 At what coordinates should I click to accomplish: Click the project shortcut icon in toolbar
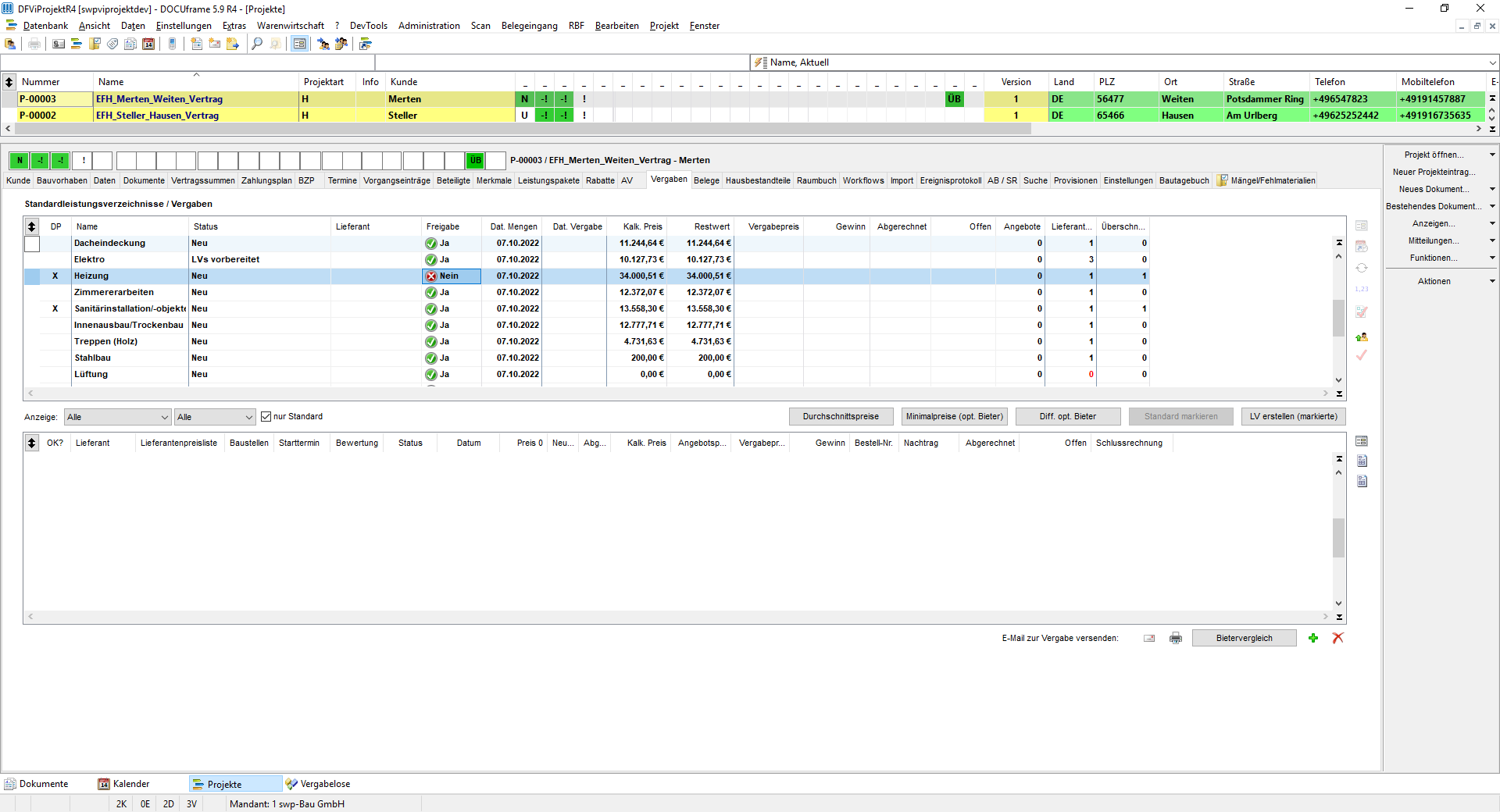click(x=365, y=44)
